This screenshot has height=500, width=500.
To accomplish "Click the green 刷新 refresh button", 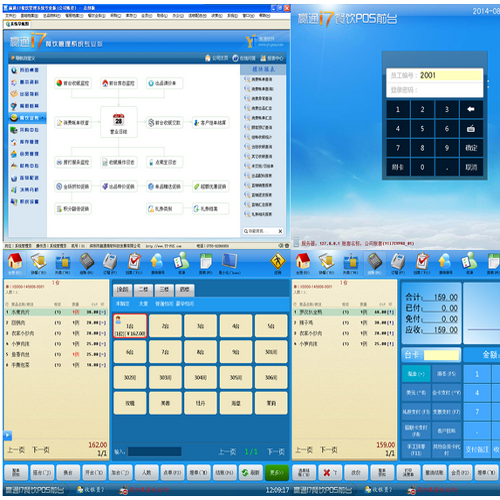I will pos(251,472).
